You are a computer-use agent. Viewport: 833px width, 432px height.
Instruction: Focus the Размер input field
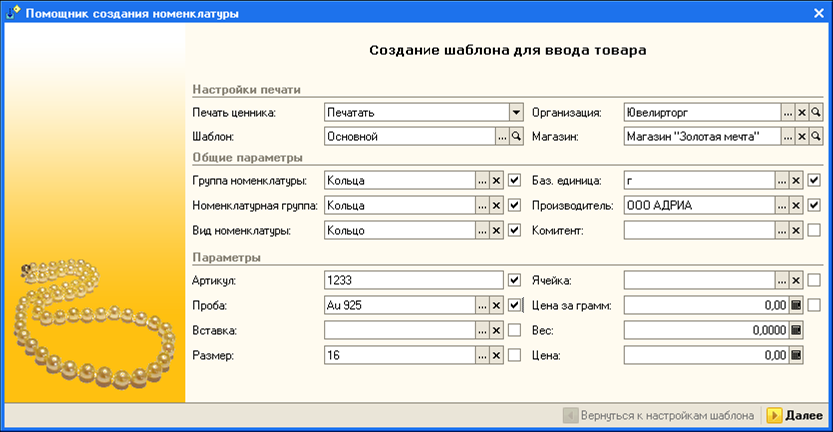pyautogui.click(x=400, y=355)
